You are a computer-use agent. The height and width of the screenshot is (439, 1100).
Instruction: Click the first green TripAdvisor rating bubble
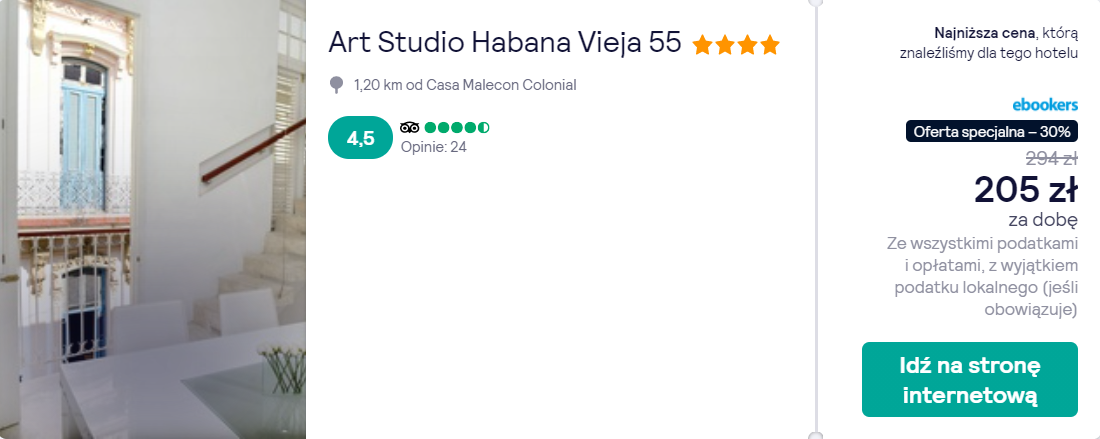pos(431,127)
